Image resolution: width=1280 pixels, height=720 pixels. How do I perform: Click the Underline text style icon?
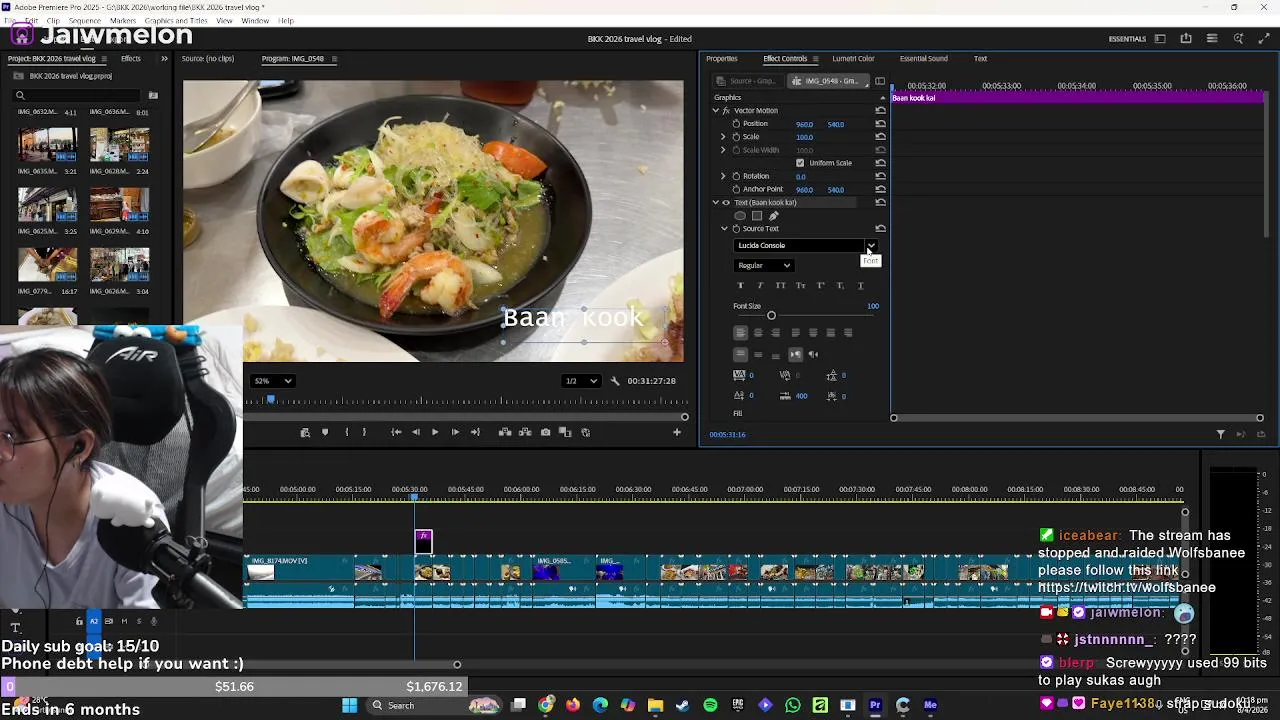[x=860, y=286]
